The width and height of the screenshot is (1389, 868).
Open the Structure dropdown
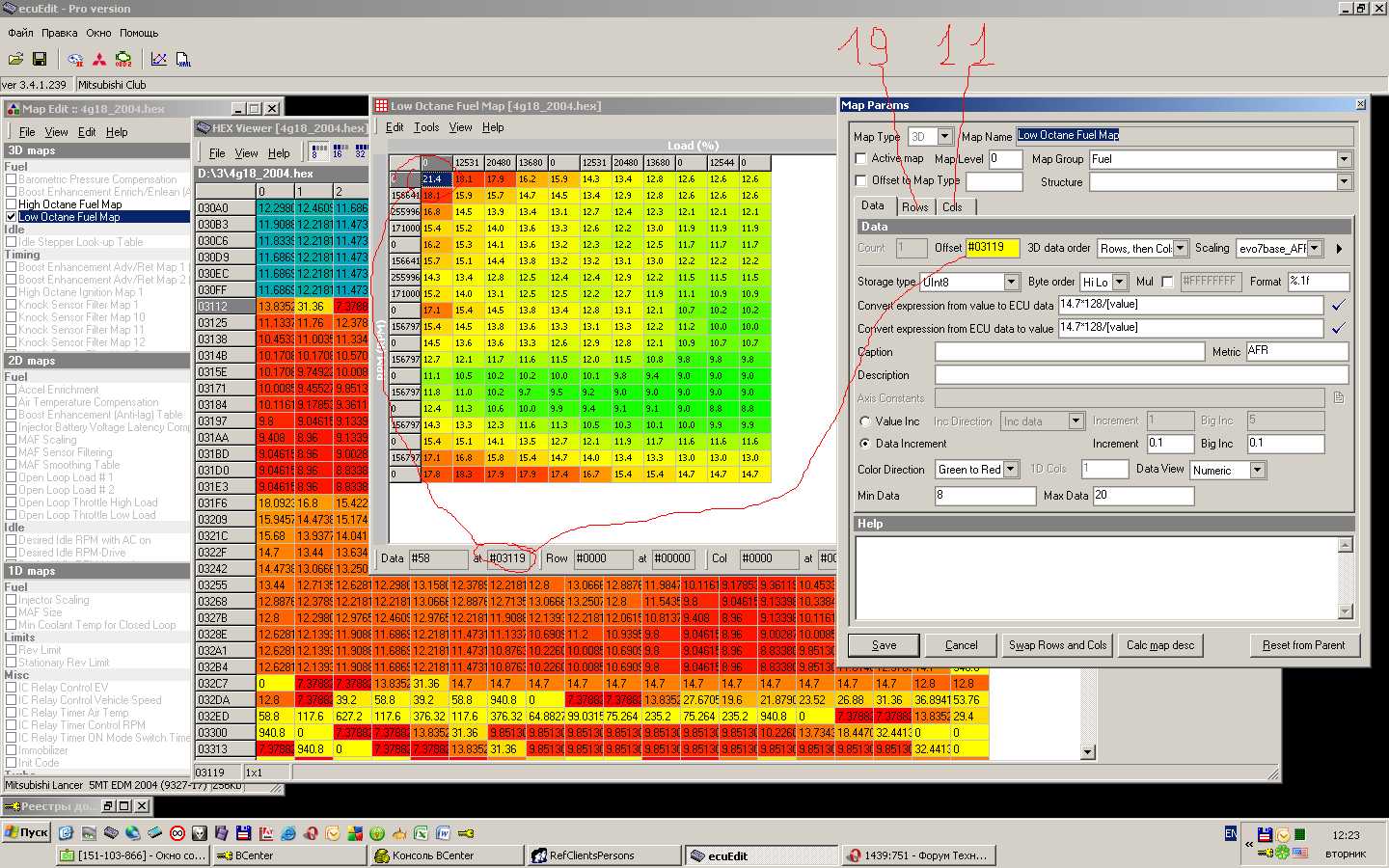[1344, 181]
